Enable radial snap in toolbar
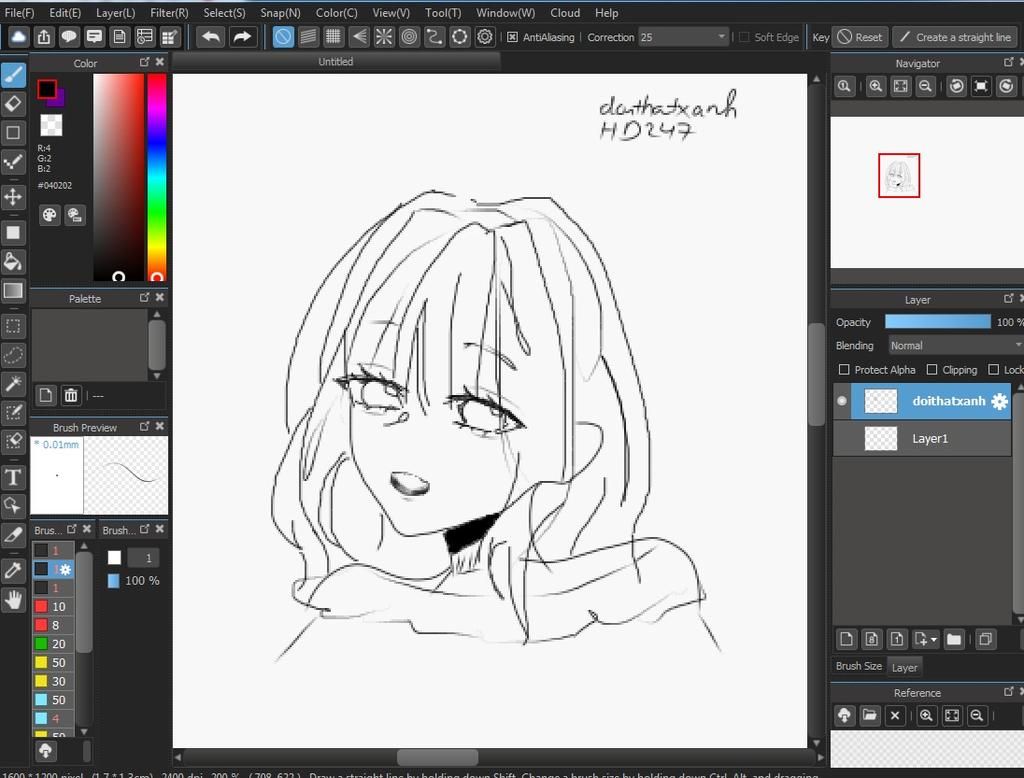The width and height of the screenshot is (1024, 778). pos(384,37)
